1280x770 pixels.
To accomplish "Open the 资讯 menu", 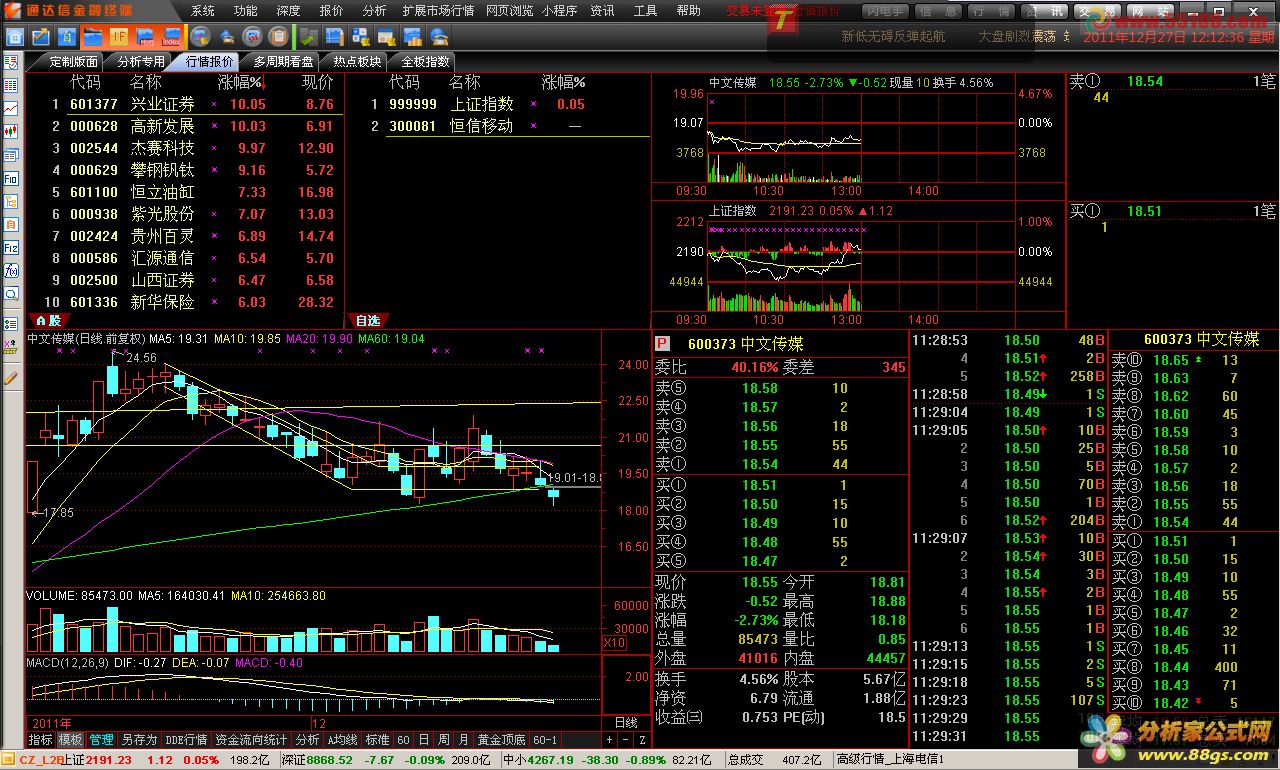I will 602,10.
